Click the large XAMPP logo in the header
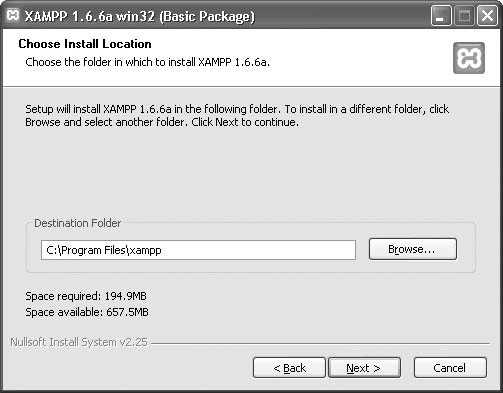 click(469, 58)
